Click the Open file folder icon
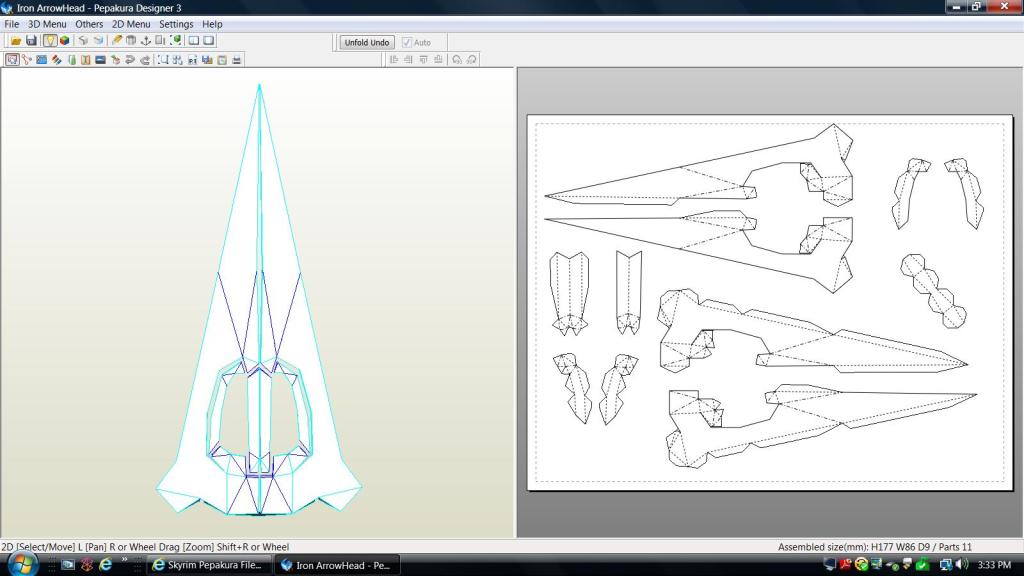Screen dimensions: 1024x576 (x=16, y=40)
